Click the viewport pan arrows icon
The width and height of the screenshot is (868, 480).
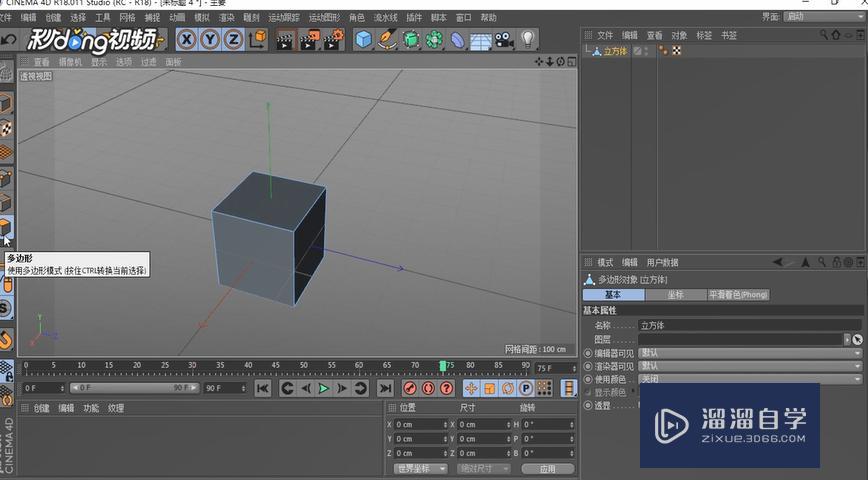coord(539,61)
